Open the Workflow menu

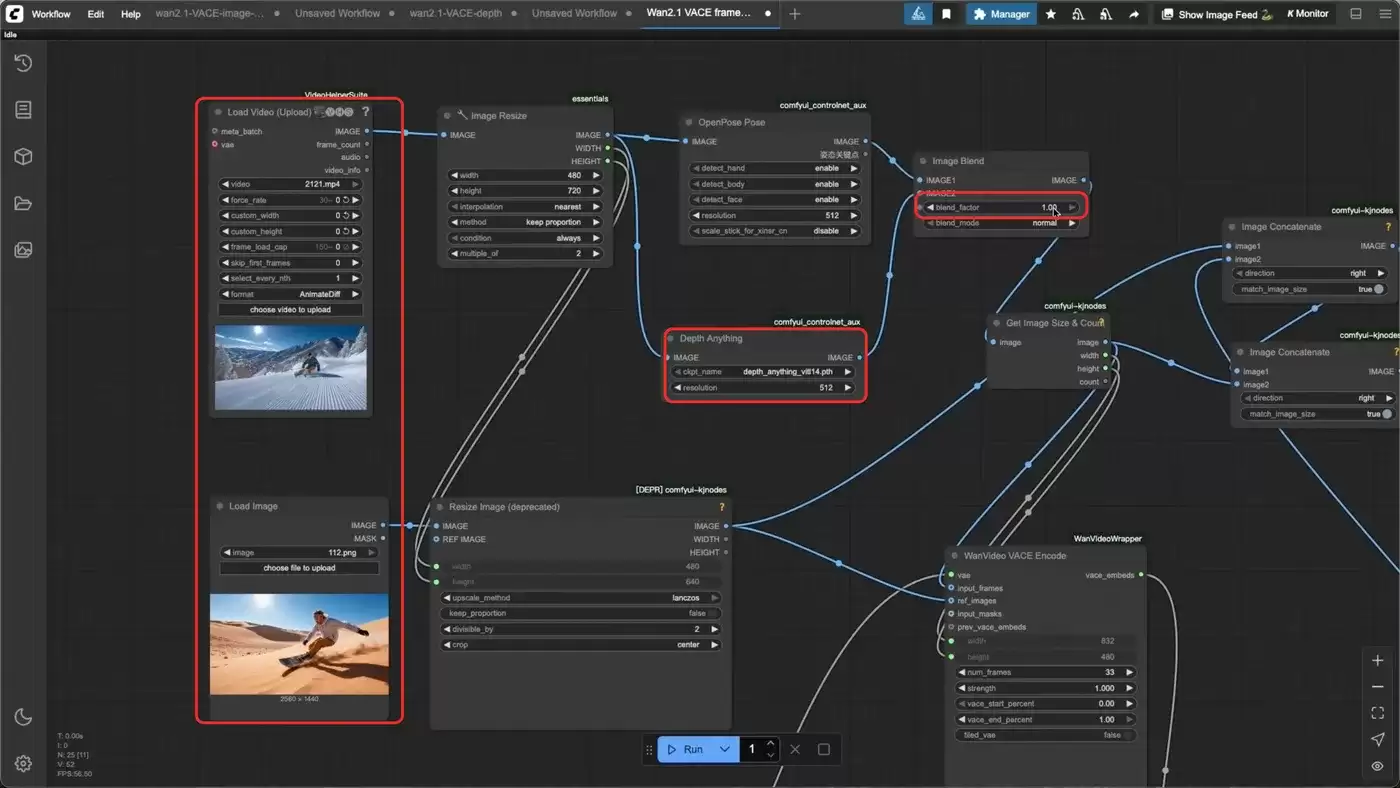pos(50,14)
